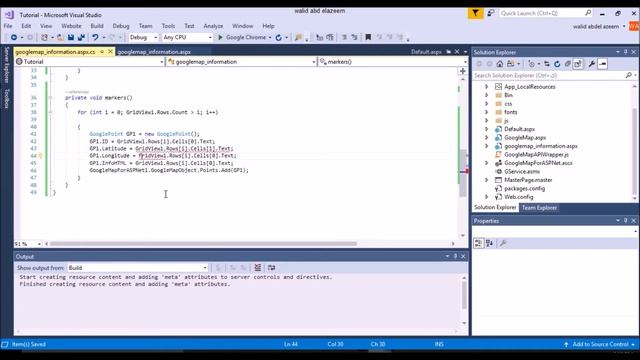The image size is (640, 360).
Task: Open the markers() member dropdown
Action: pos(393,62)
